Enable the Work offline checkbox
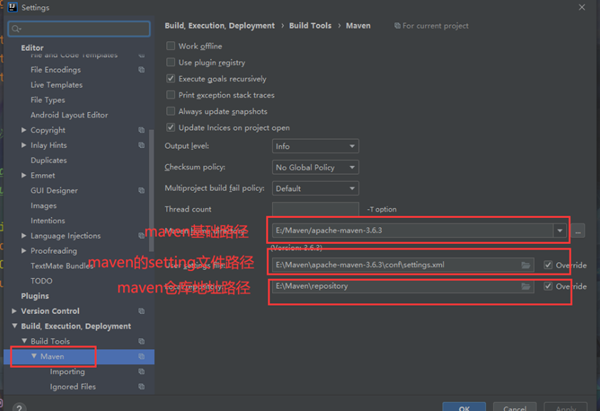 click(171, 46)
